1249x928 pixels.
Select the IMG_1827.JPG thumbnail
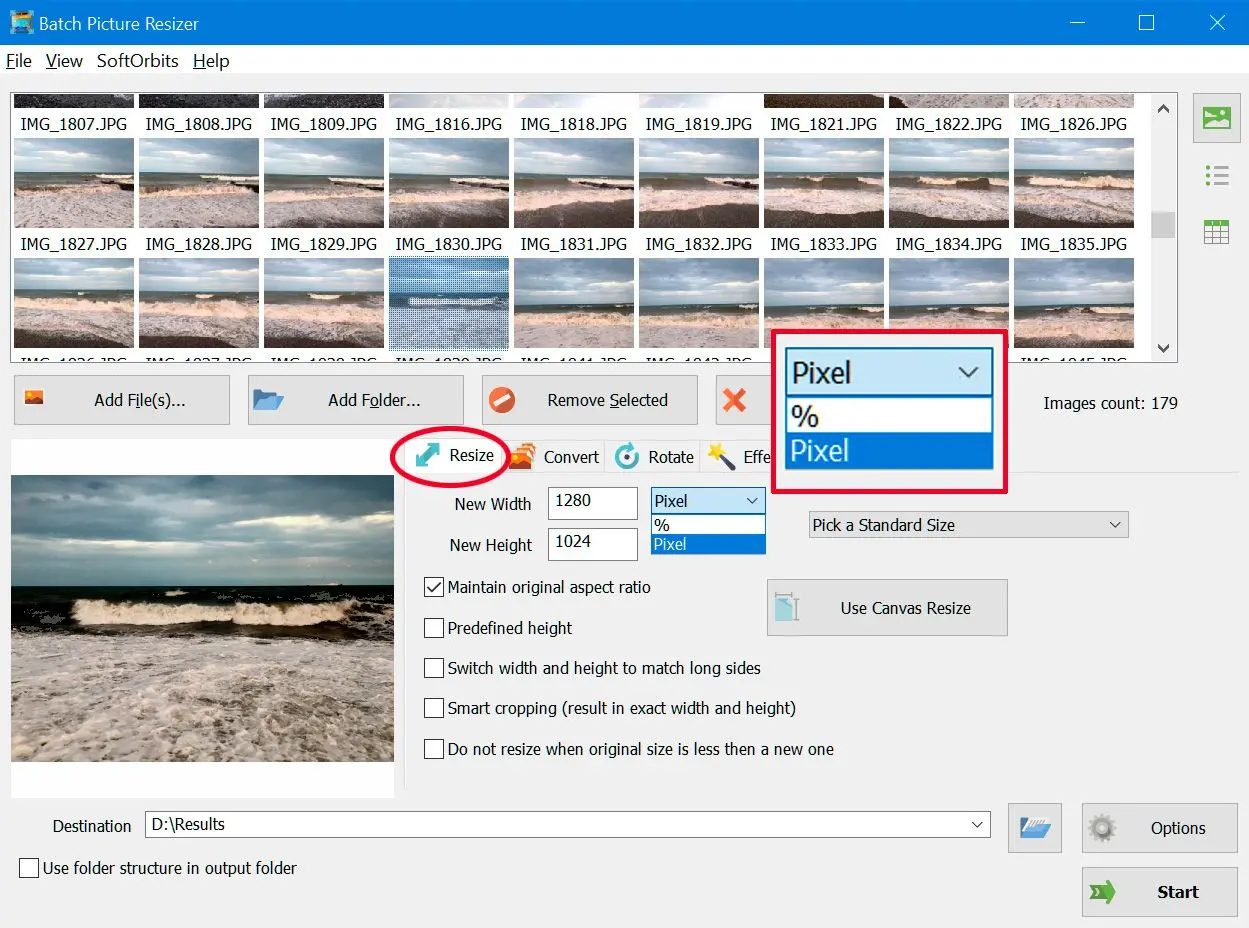click(x=74, y=183)
